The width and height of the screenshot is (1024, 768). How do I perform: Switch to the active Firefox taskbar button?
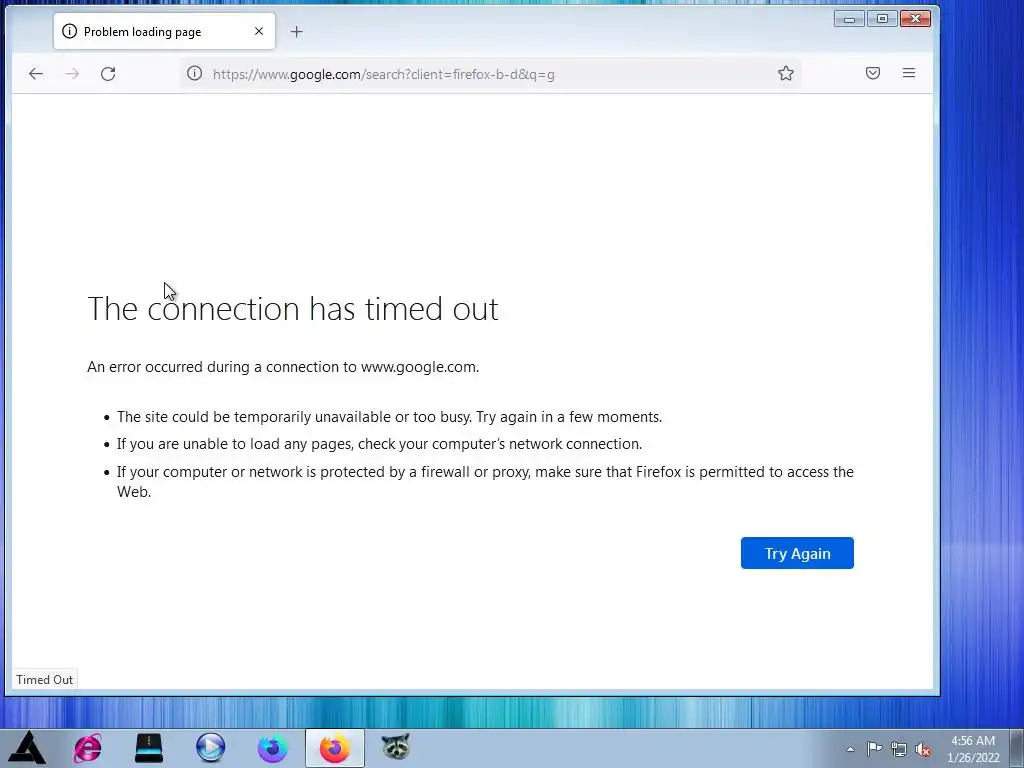[334, 748]
